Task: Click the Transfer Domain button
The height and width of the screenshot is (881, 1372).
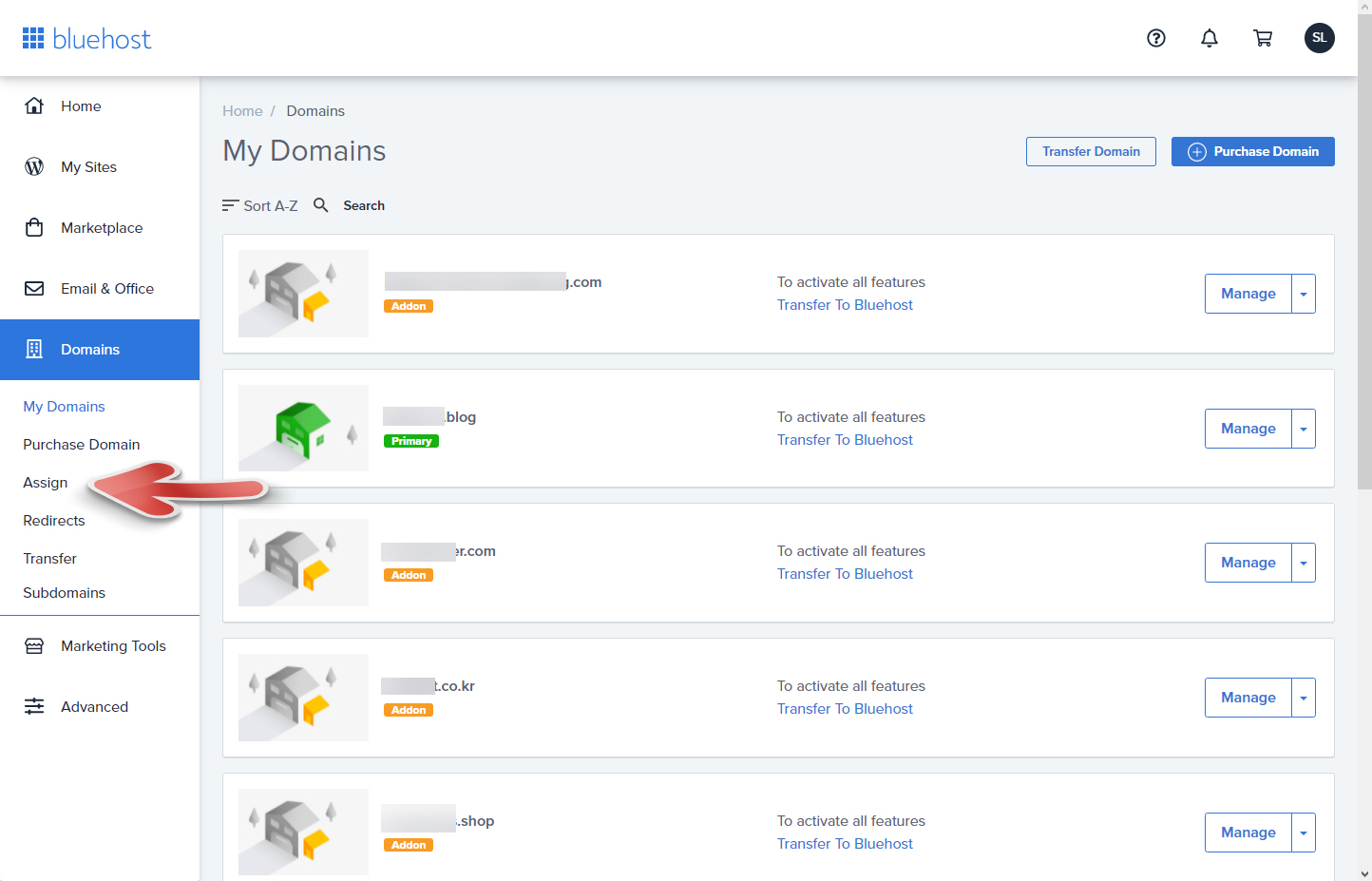Action: click(x=1091, y=152)
